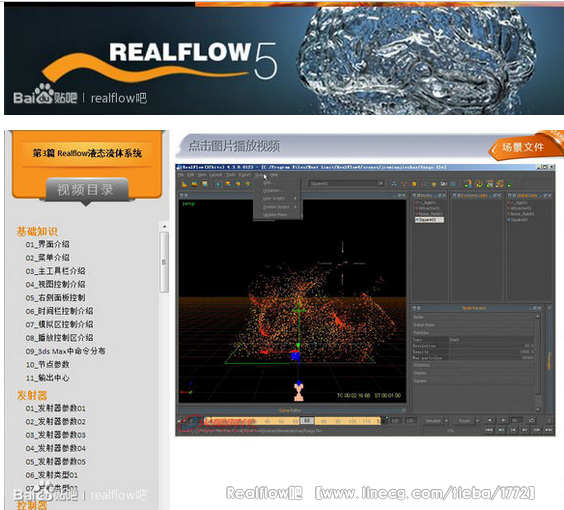
Task: Open RealFlow Layout menu
Action: pyautogui.click(x=216, y=174)
